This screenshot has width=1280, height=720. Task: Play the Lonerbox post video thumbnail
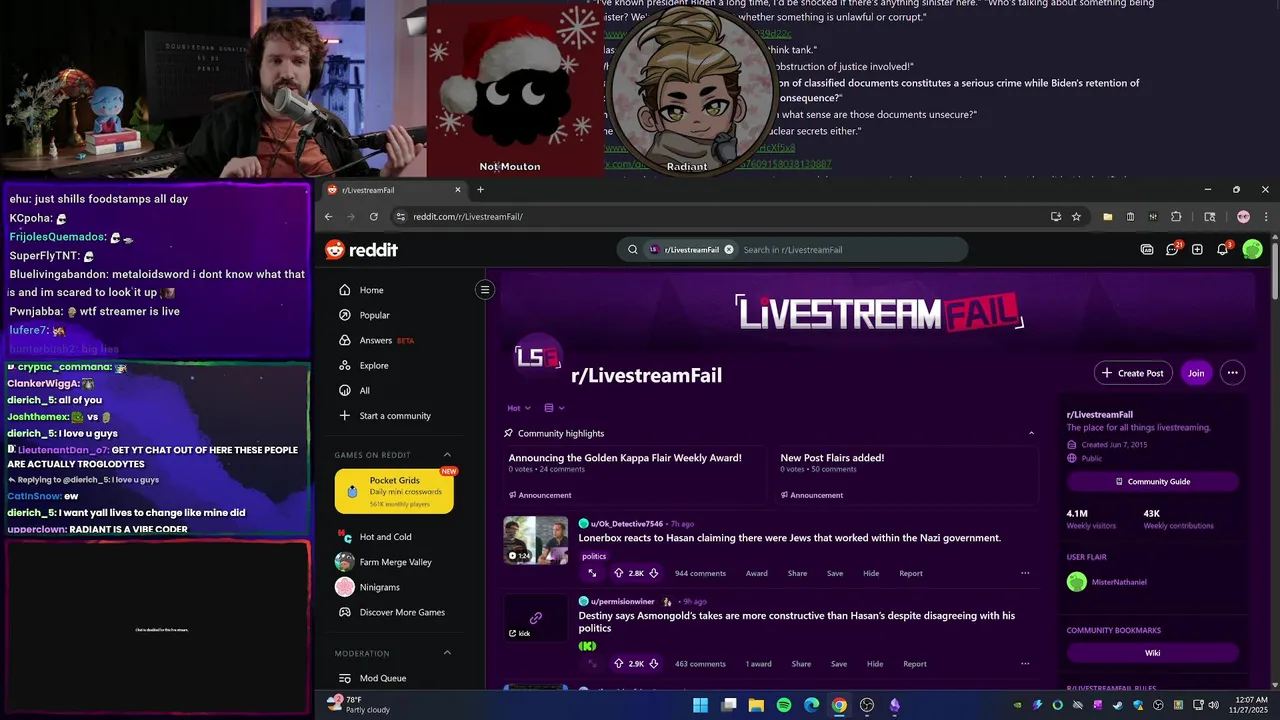pos(535,540)
